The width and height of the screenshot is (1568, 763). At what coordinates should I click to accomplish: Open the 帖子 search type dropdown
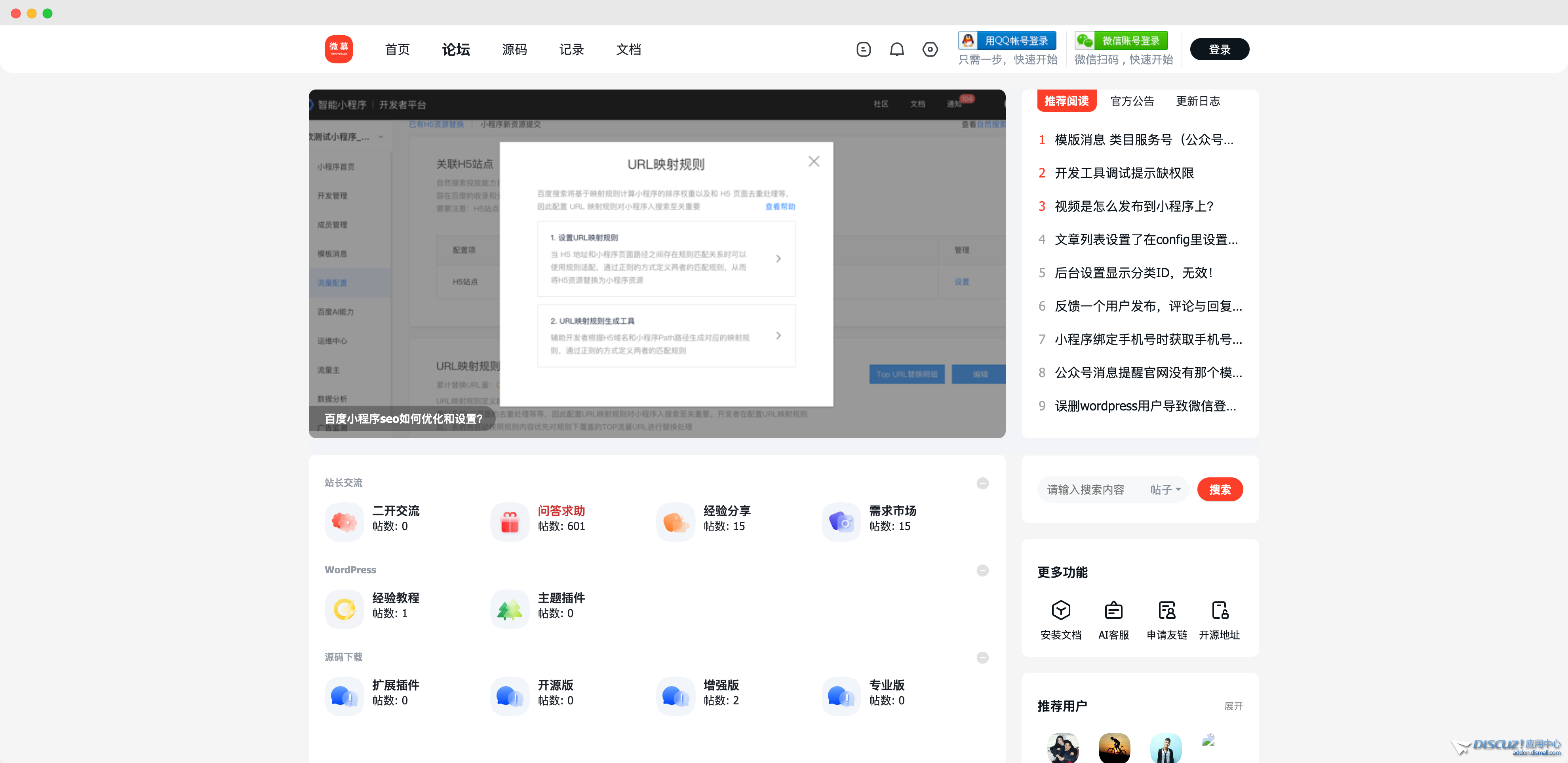point(1165,490)
